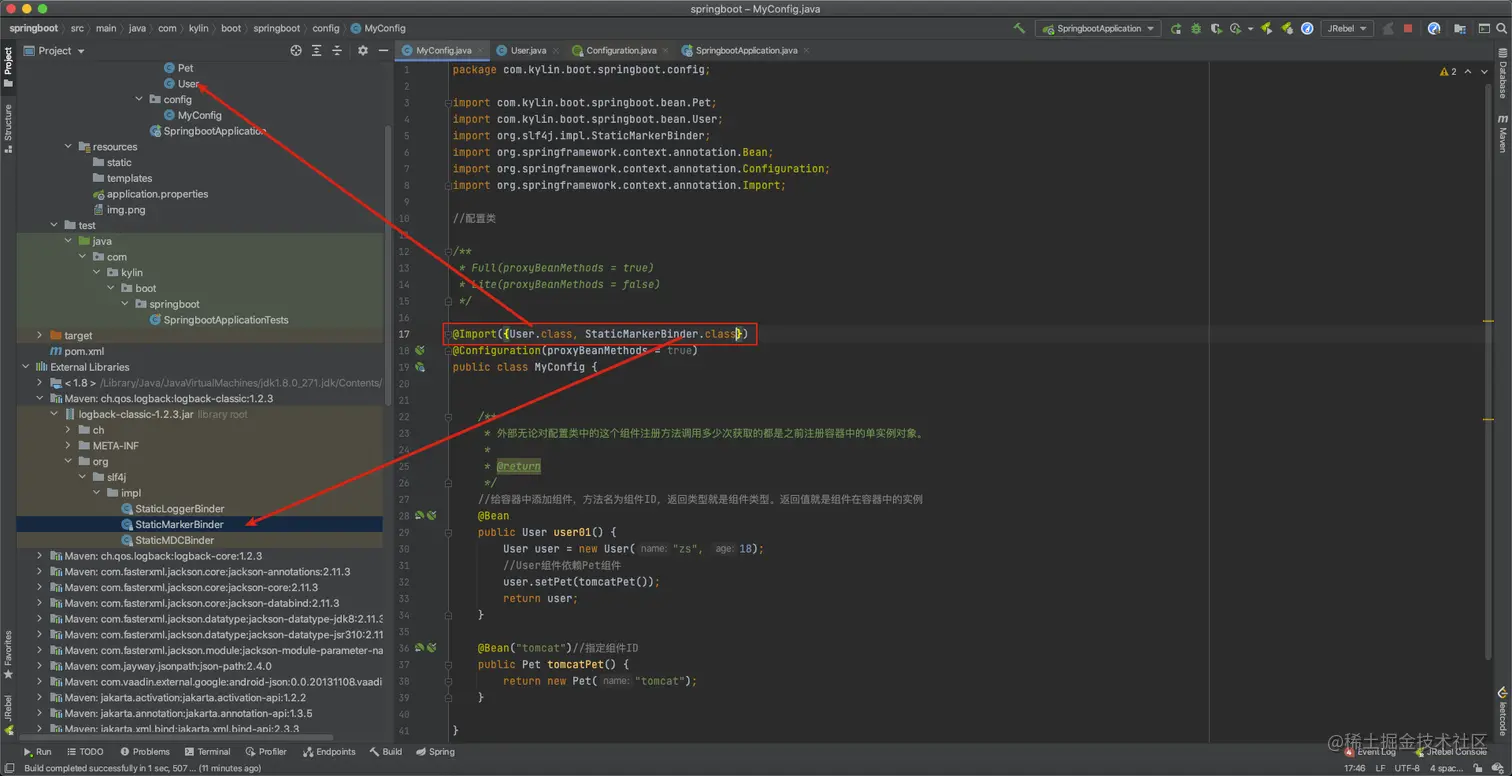Collapse the resources folder
The image size is (1512, 776).
coord(69,146)
